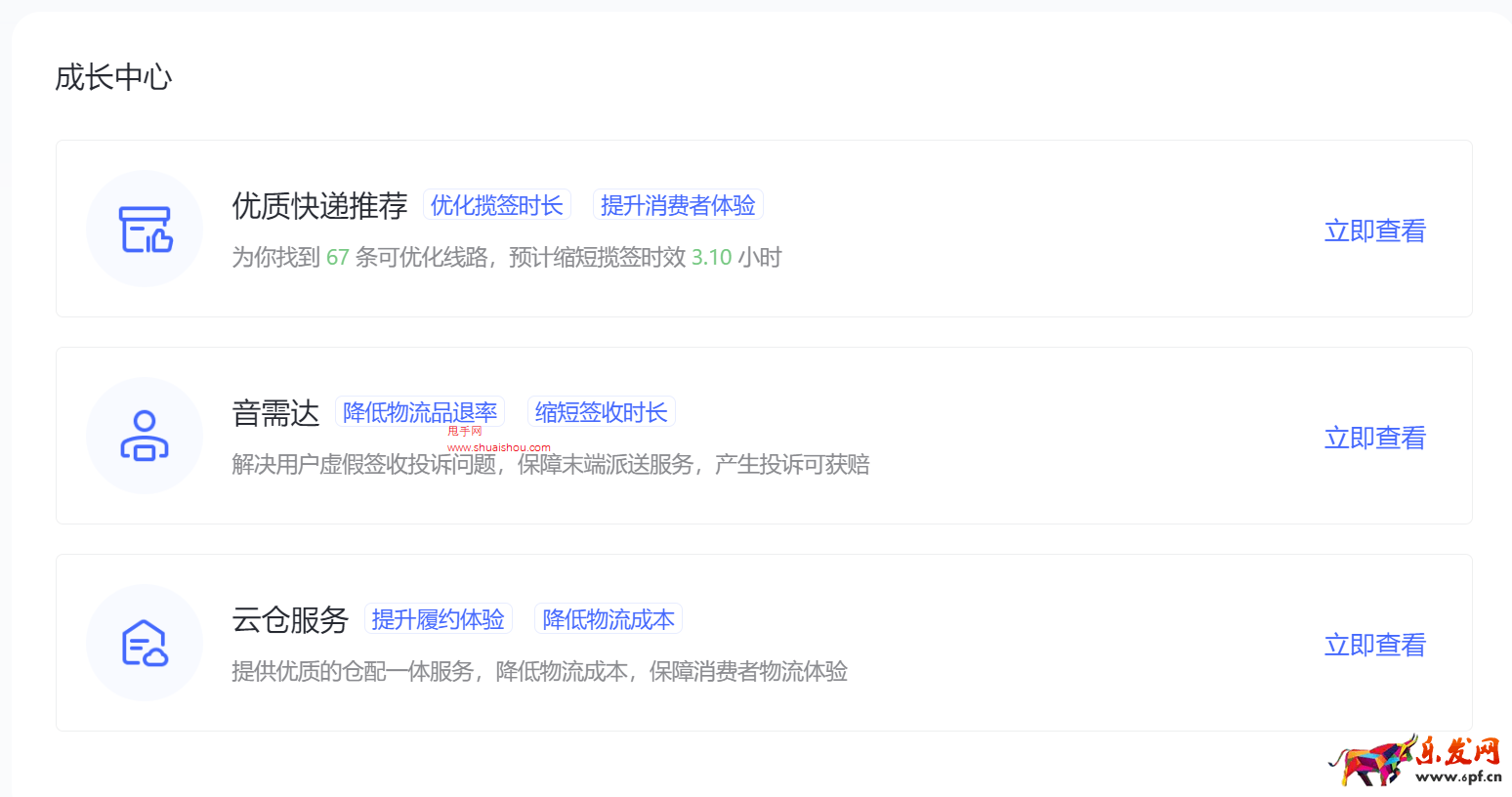
Task: Open 立即查看 for 音需达
Action: pos(1374,438)
